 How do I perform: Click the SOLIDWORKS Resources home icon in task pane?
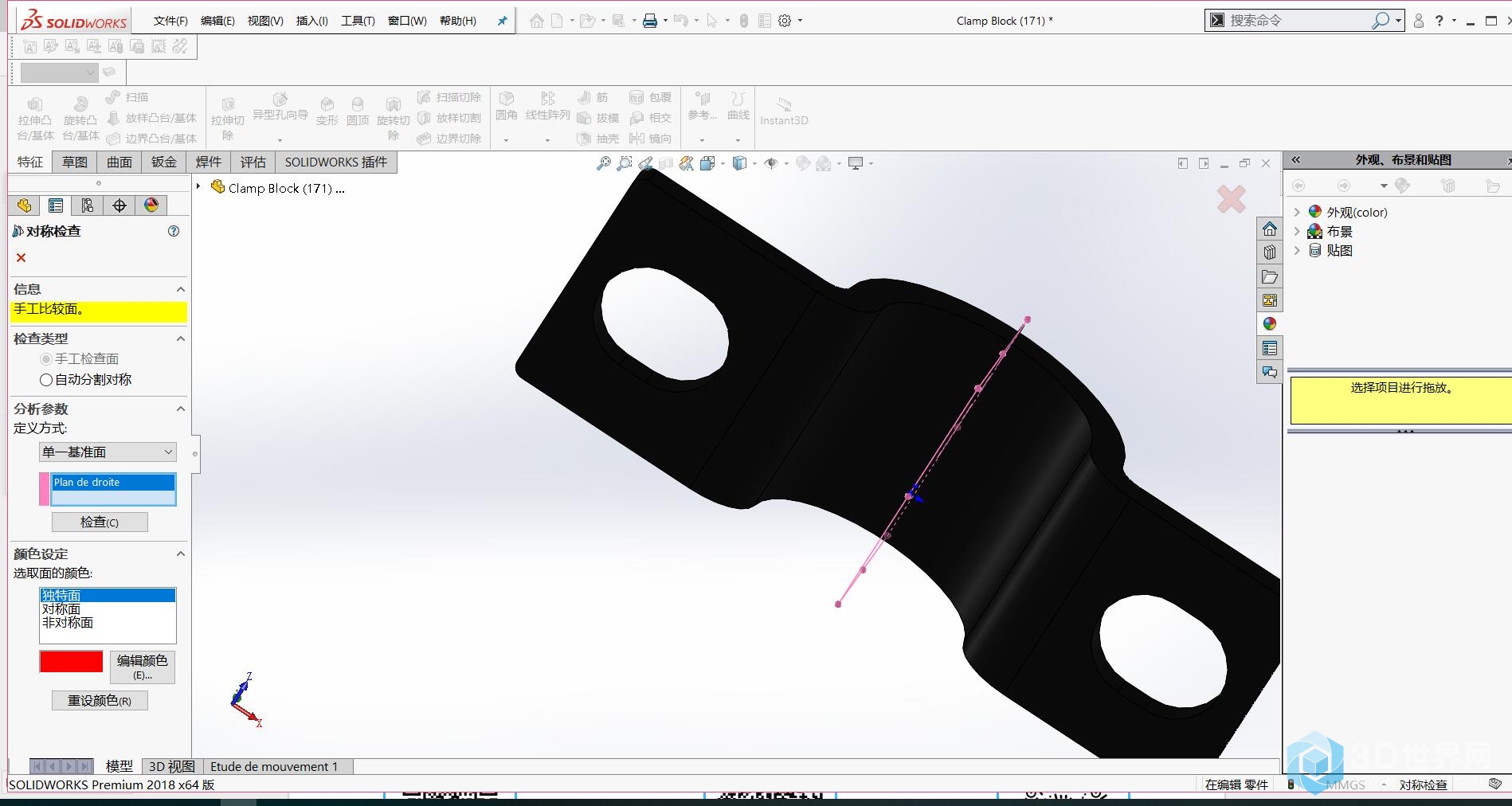1270,229
